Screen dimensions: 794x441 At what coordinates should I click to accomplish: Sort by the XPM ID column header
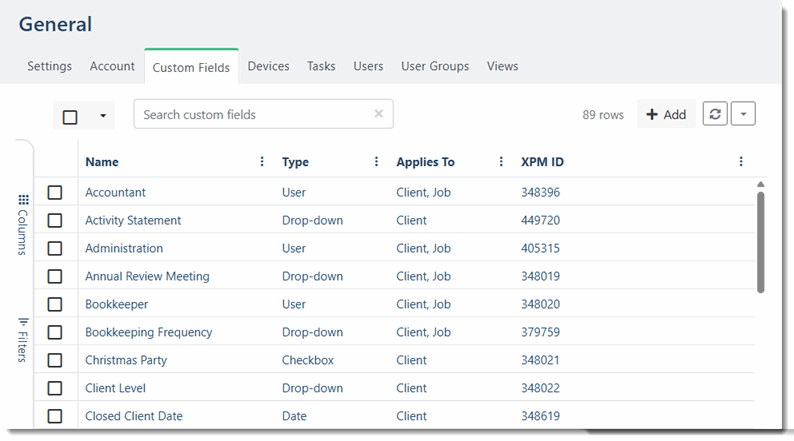pyautogui.click(x=542, y=162)
